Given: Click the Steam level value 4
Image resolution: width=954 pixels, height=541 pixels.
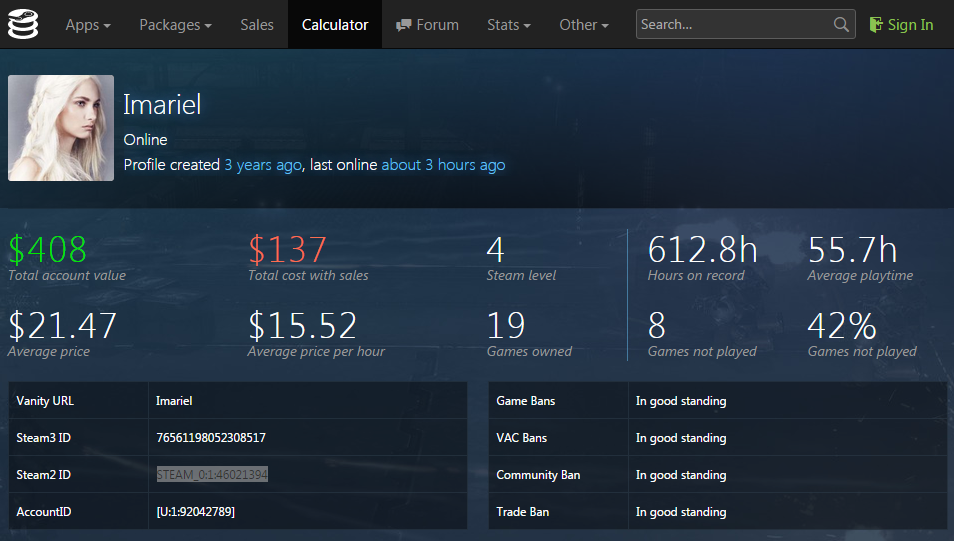Looking at the screenshot, I should [x=495, y=250].
